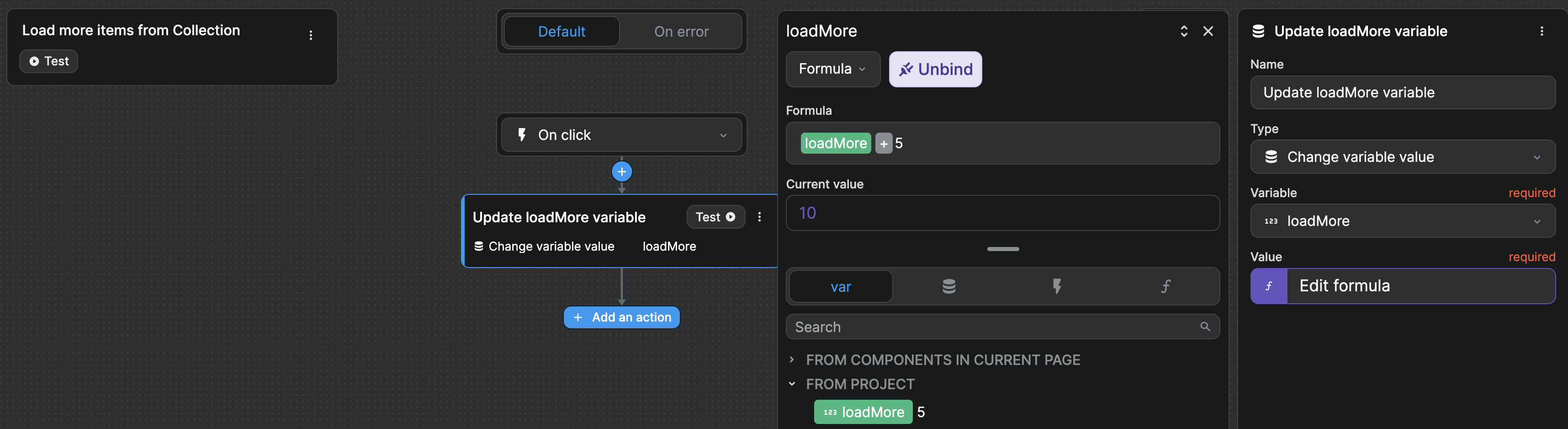Click the Unbind button

tap(935, 69)
